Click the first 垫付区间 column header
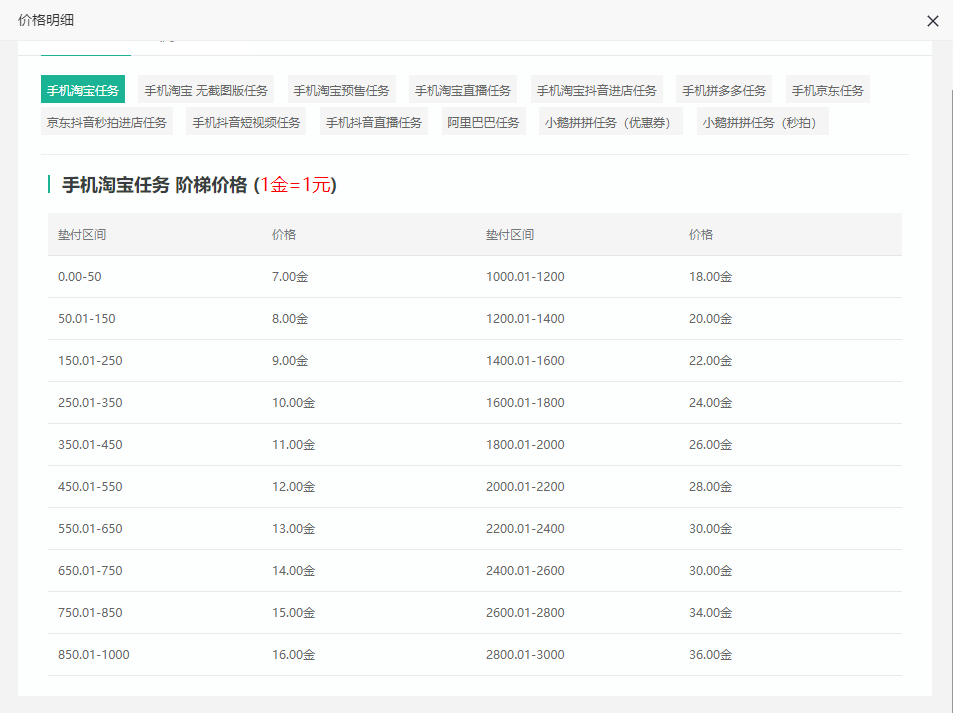This screenshot has height=713, width=953. click(82, 235)
